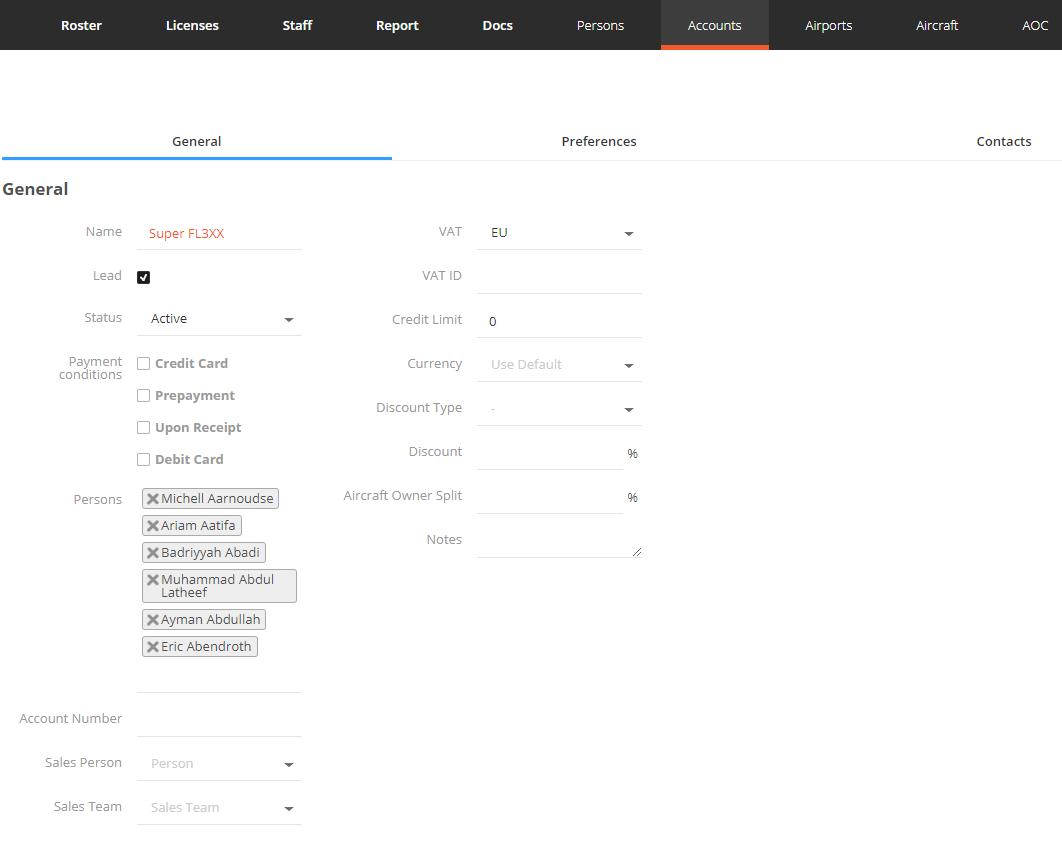Remove Michell Aarnoudse from Persons
This screenshot has width=1062, height=859.
[x=152, y=498]
